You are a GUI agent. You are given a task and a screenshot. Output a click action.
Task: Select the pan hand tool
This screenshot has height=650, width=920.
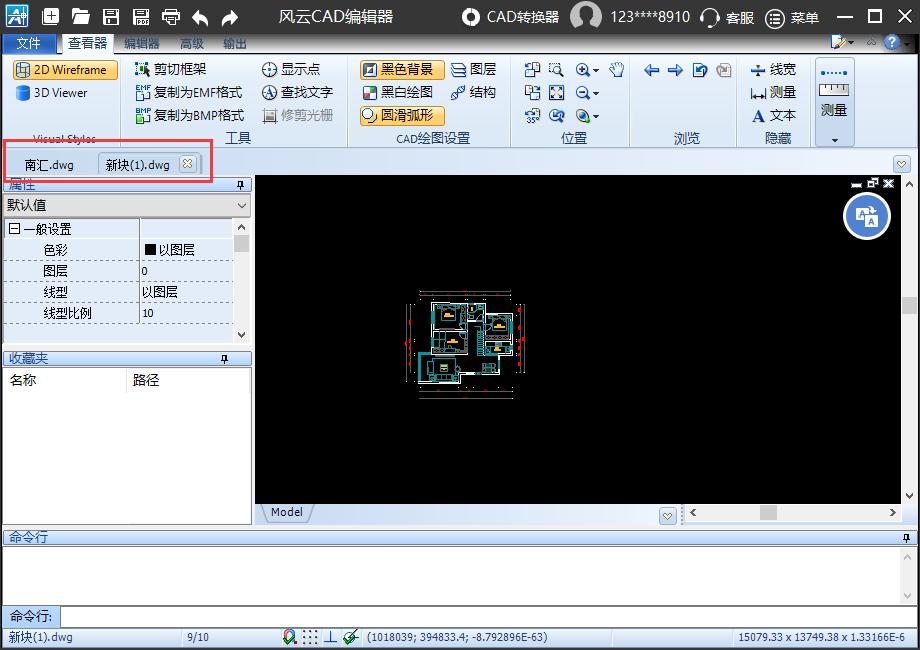click(x=617, y=70)
